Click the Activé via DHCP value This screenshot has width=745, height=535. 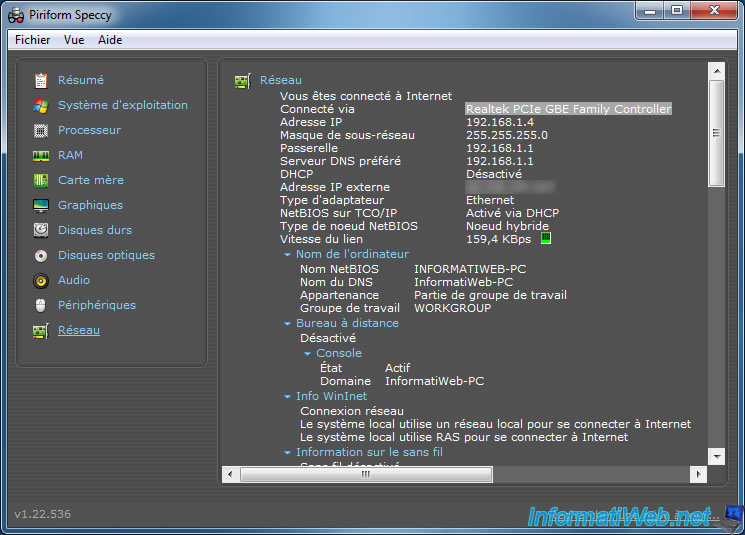(513, 213)
